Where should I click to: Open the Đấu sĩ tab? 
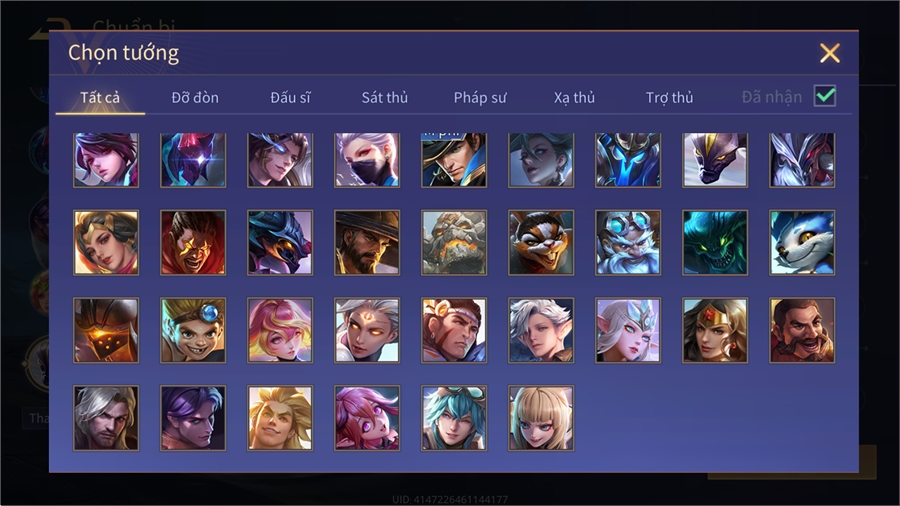pyautogui.click(x=290, y=98)
